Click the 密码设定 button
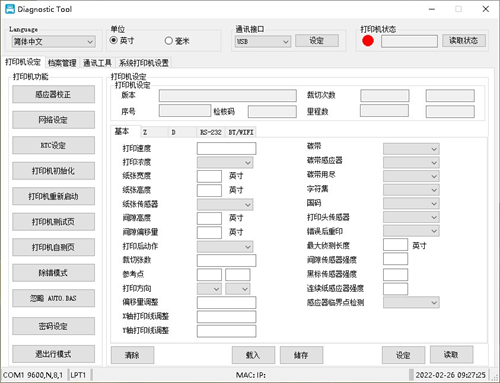 53,326
